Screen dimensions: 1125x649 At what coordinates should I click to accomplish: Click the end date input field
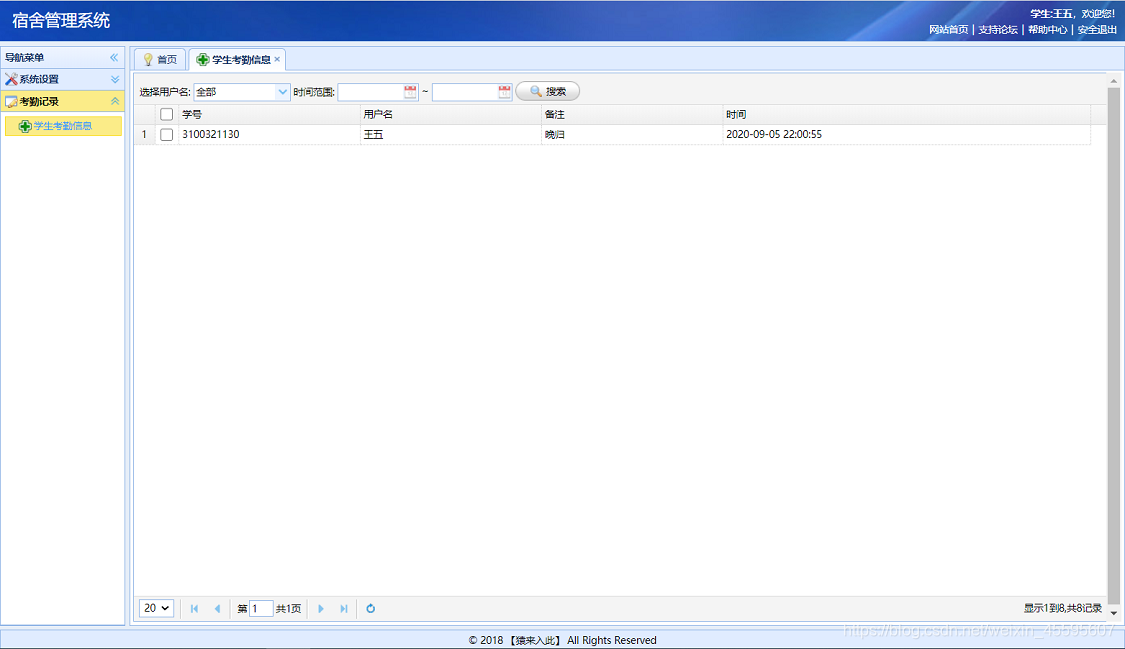pyautogui.click(x=465, y=92)
